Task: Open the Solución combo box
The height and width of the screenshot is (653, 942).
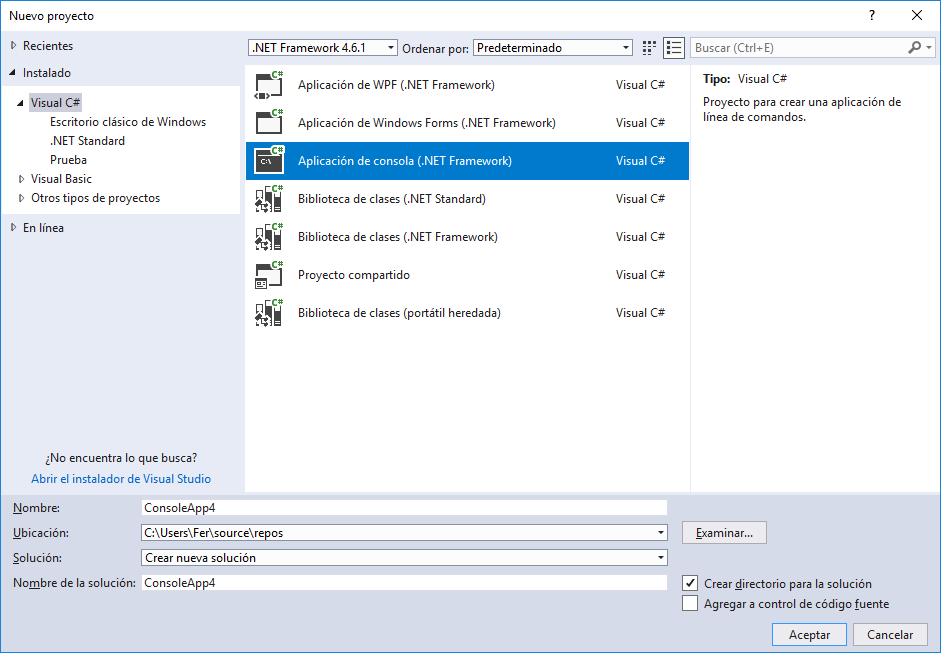Action: pyautogui.click(x=405, y=558)
